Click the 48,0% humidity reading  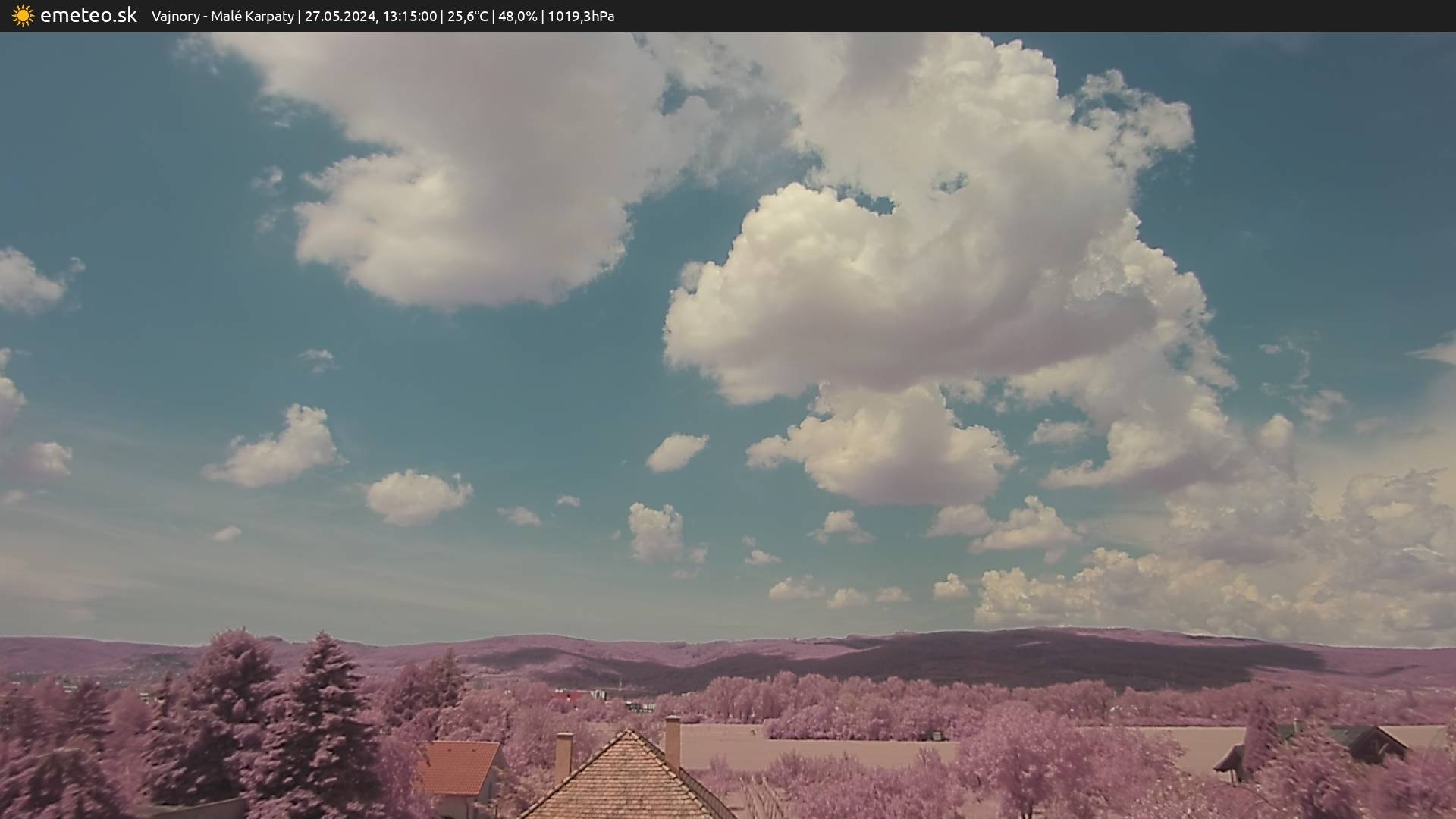coord(517,17)
